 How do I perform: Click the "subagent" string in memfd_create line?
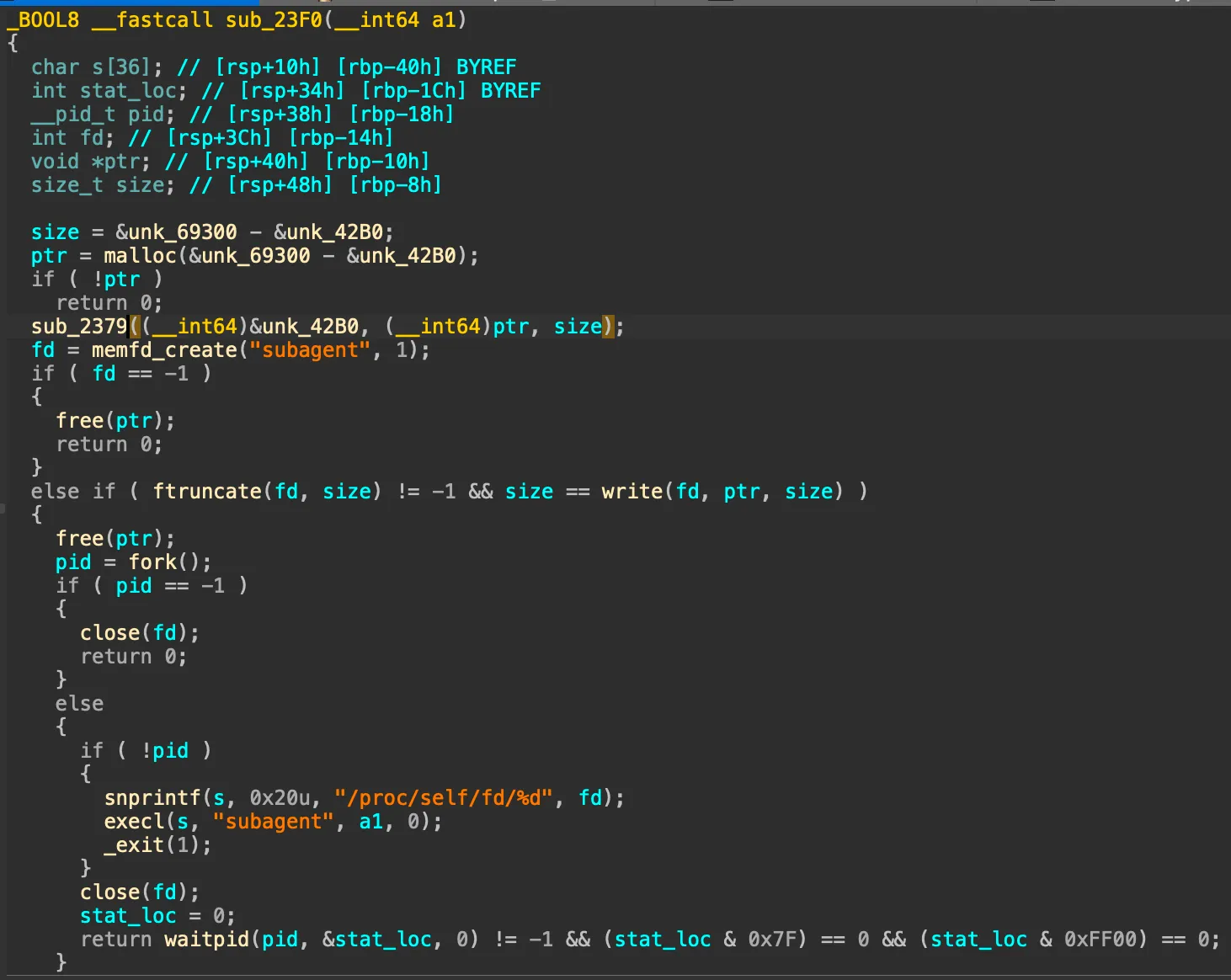[311, 349]
